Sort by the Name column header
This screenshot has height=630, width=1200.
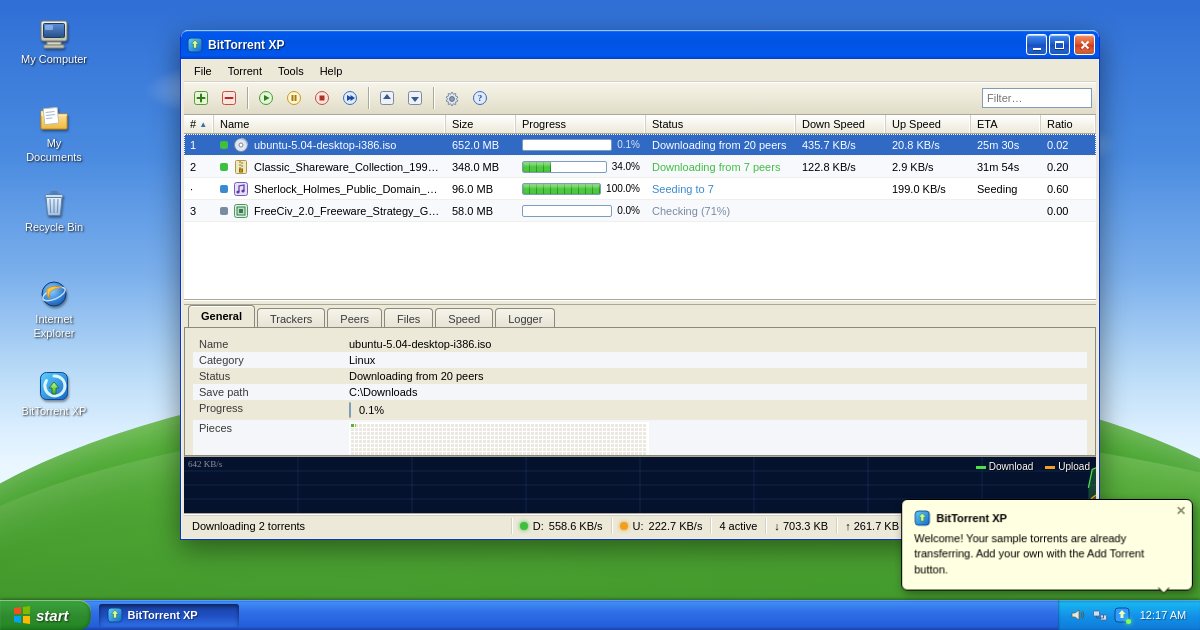[329, 124]
